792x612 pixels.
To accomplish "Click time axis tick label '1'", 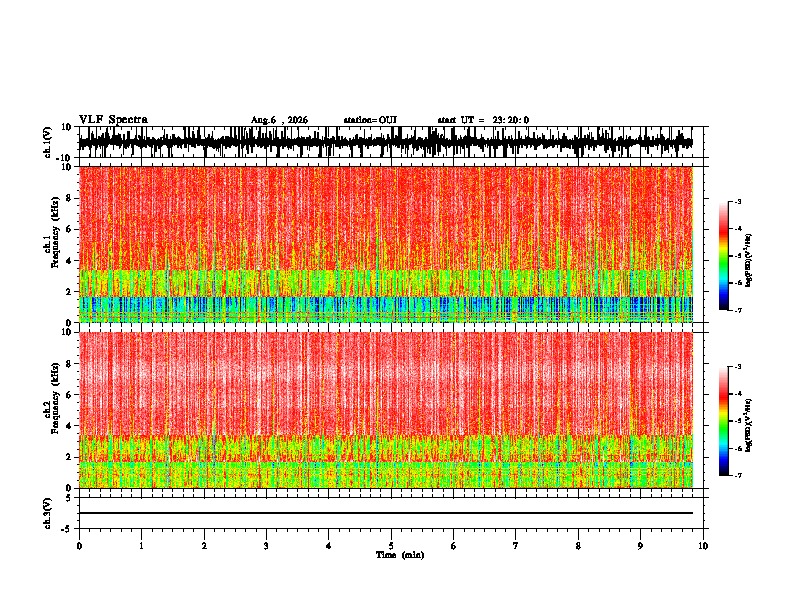I will tap(141, 546).
